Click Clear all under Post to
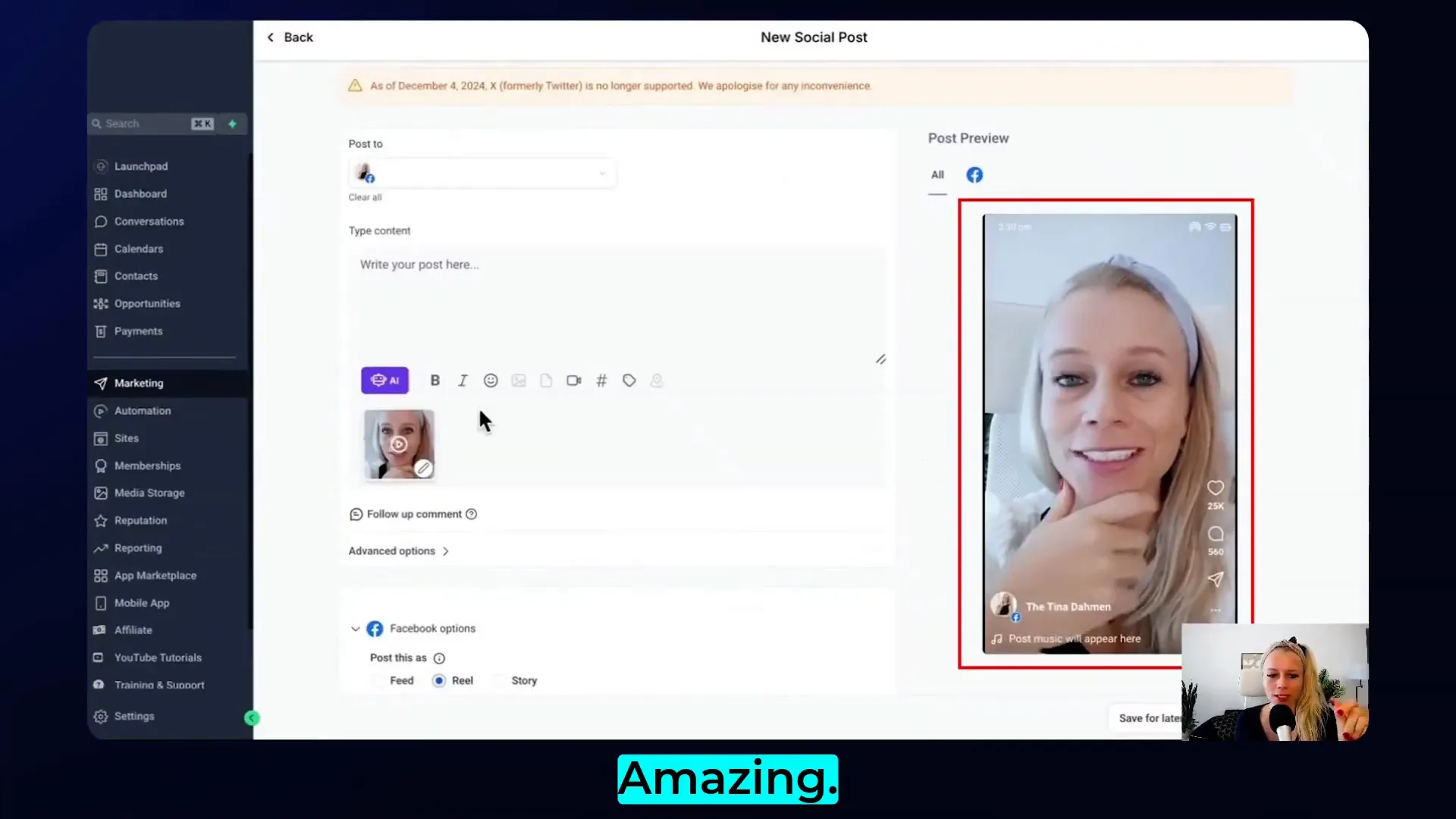 [x=365, y=197]
